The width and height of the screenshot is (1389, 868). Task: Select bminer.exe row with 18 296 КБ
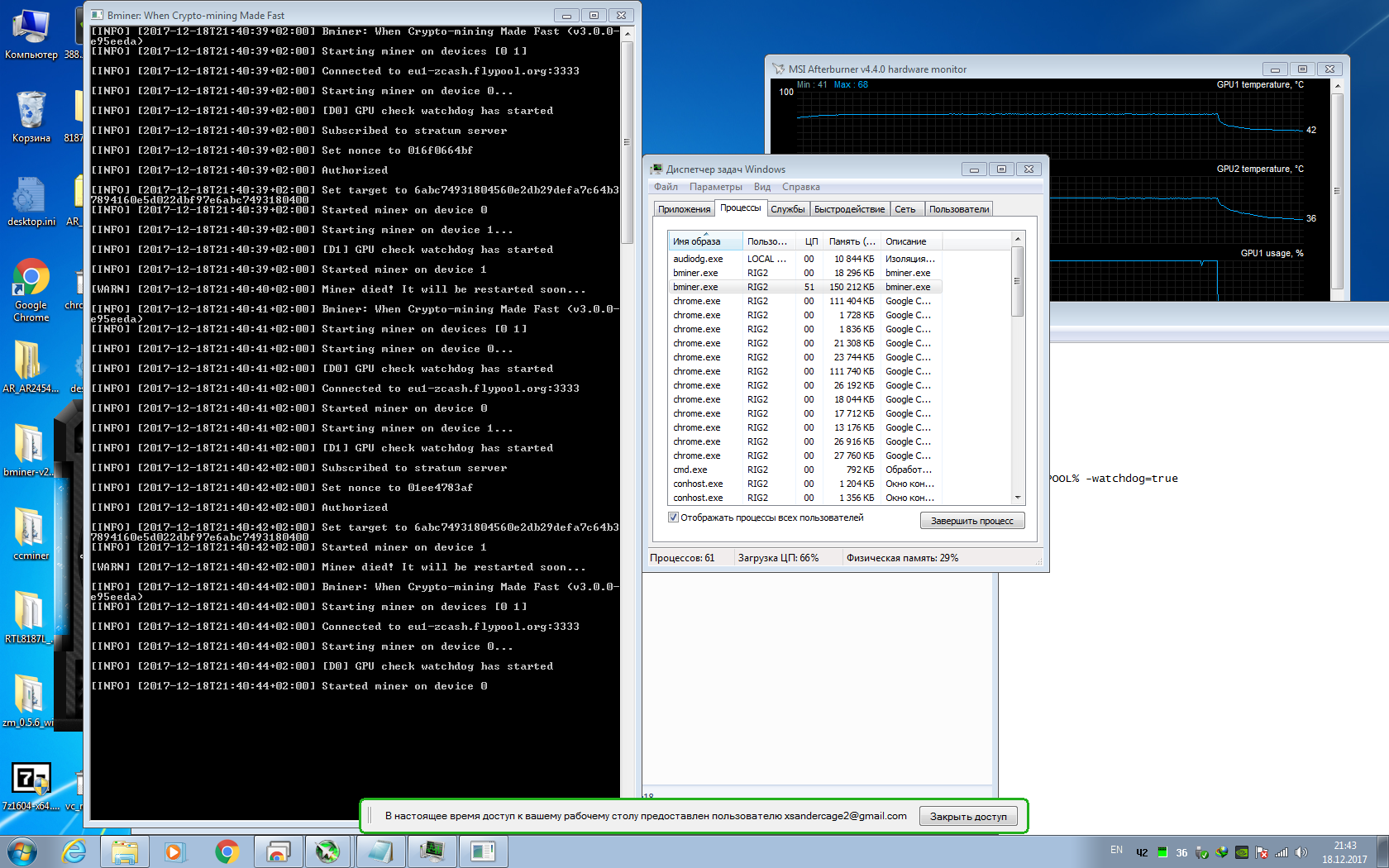coord(805,273)
